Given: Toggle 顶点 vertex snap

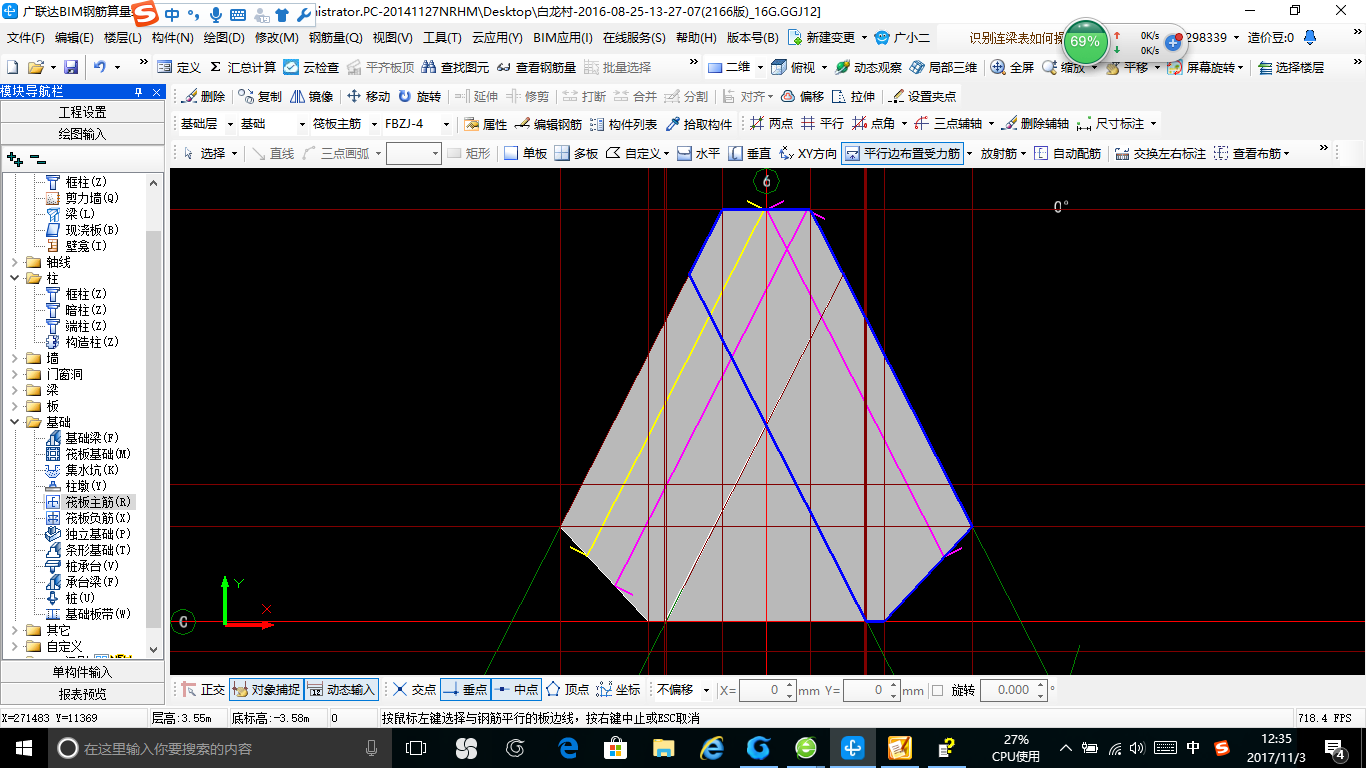Looking at the screenshot, I should pyautogui.click(x=567, y=690).
